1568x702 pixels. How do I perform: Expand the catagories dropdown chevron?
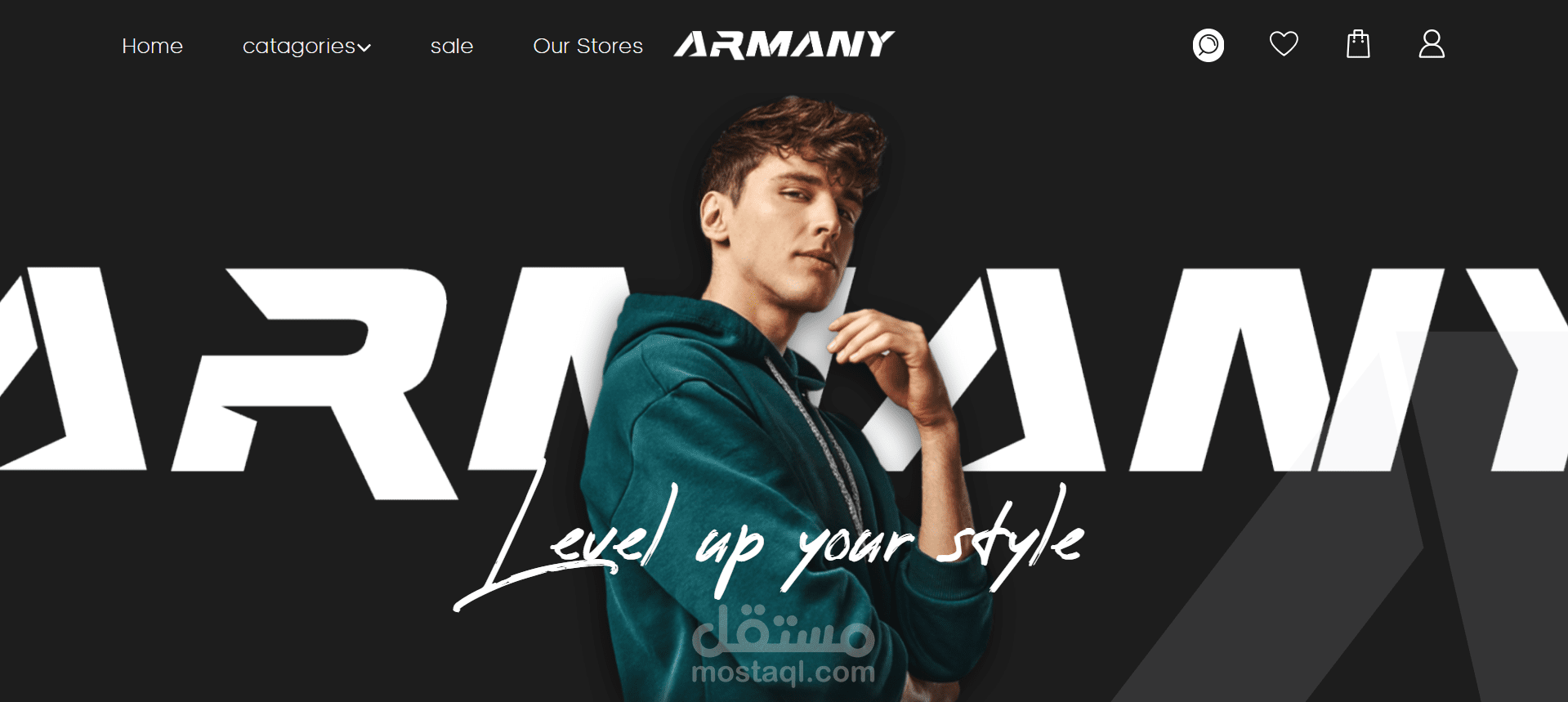coord(364,48)
